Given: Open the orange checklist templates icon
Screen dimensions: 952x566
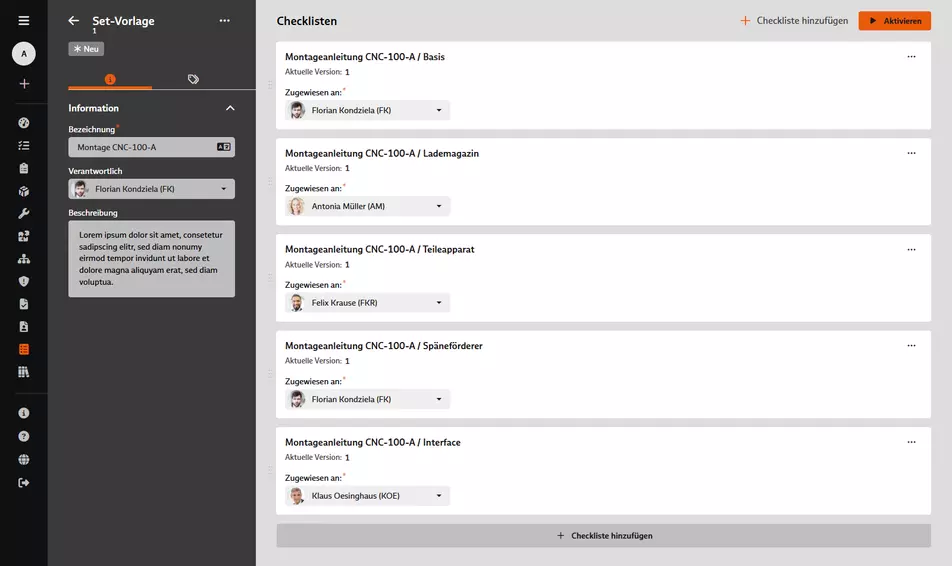Looking at the screenshot, I should pyautogui.click(x=24, y=349).
